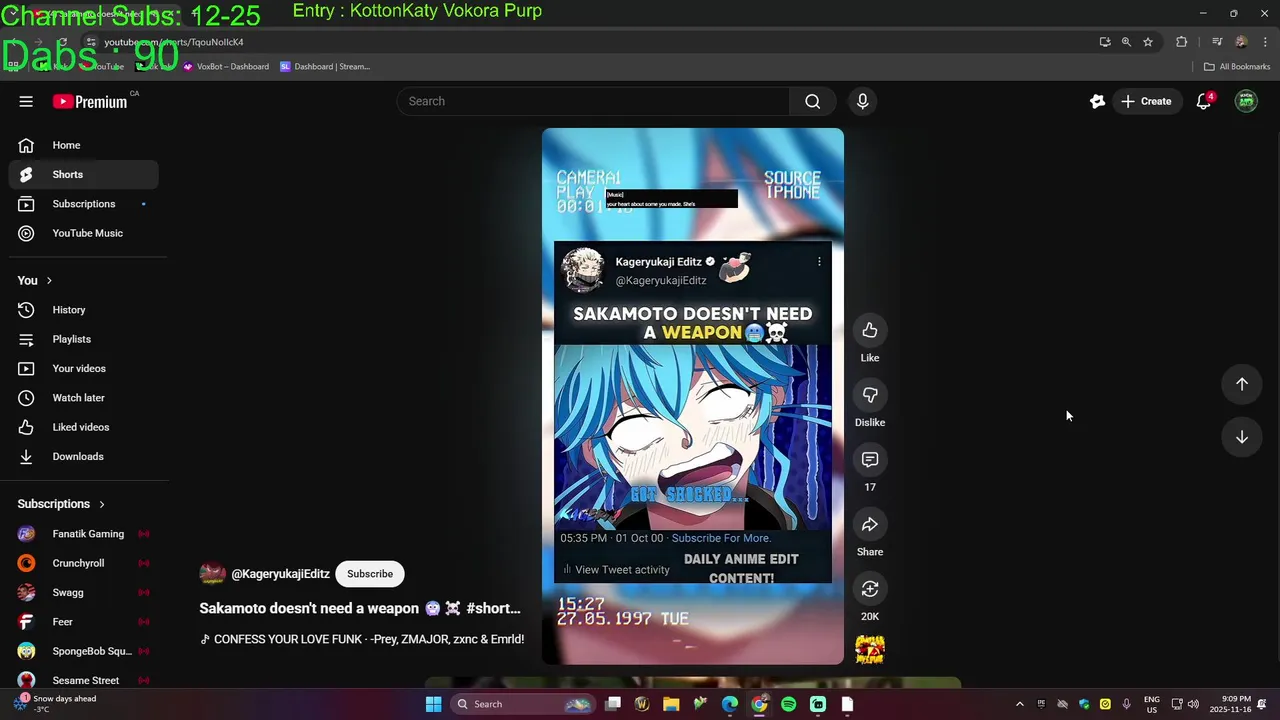Image resolution: width=1280 pixels, height=720 pixels.
Task: Open Dashboard | Stream... bookmark
Action: [325, 67]
